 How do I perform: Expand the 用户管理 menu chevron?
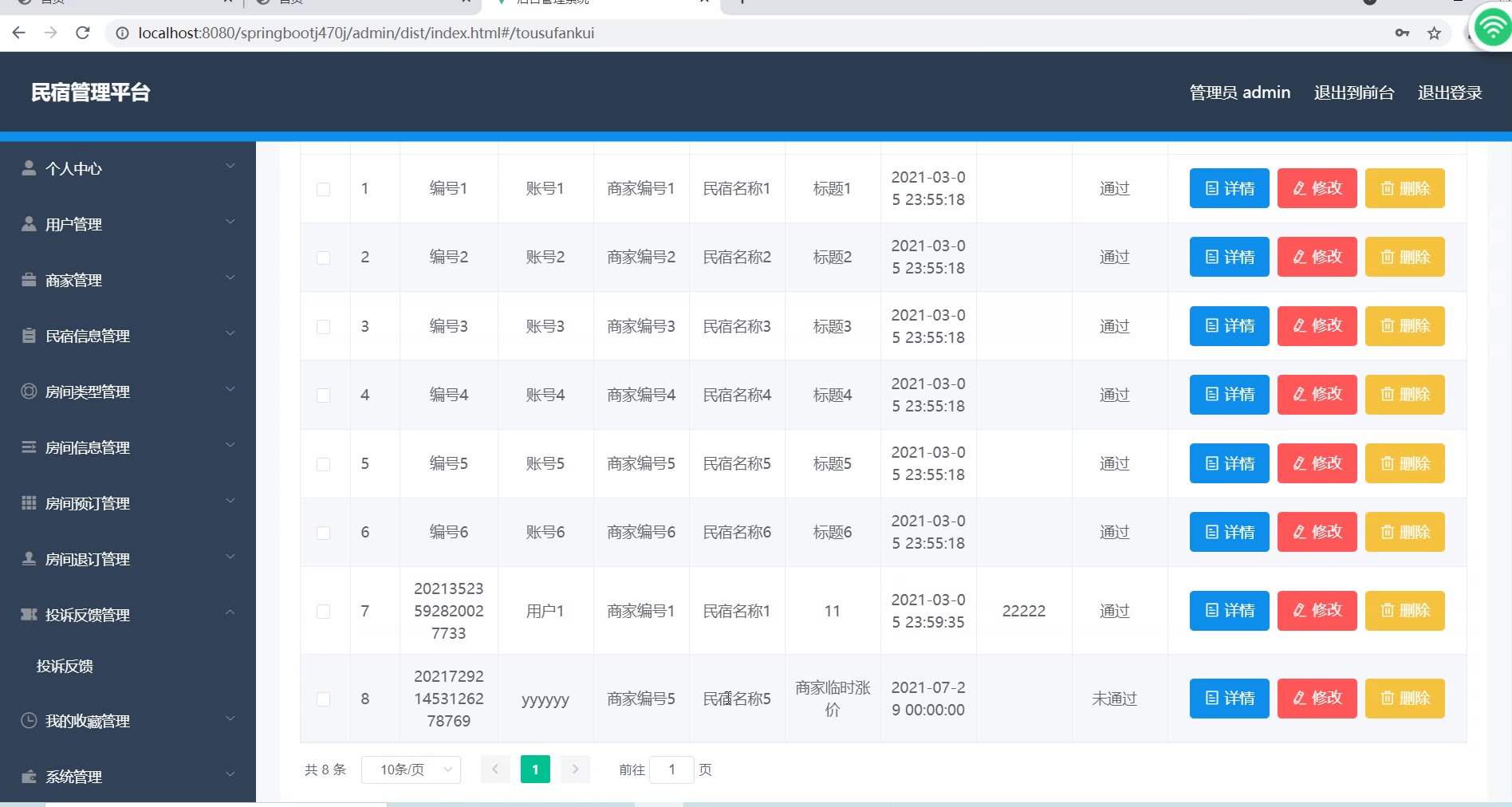(x=230, y=222)
